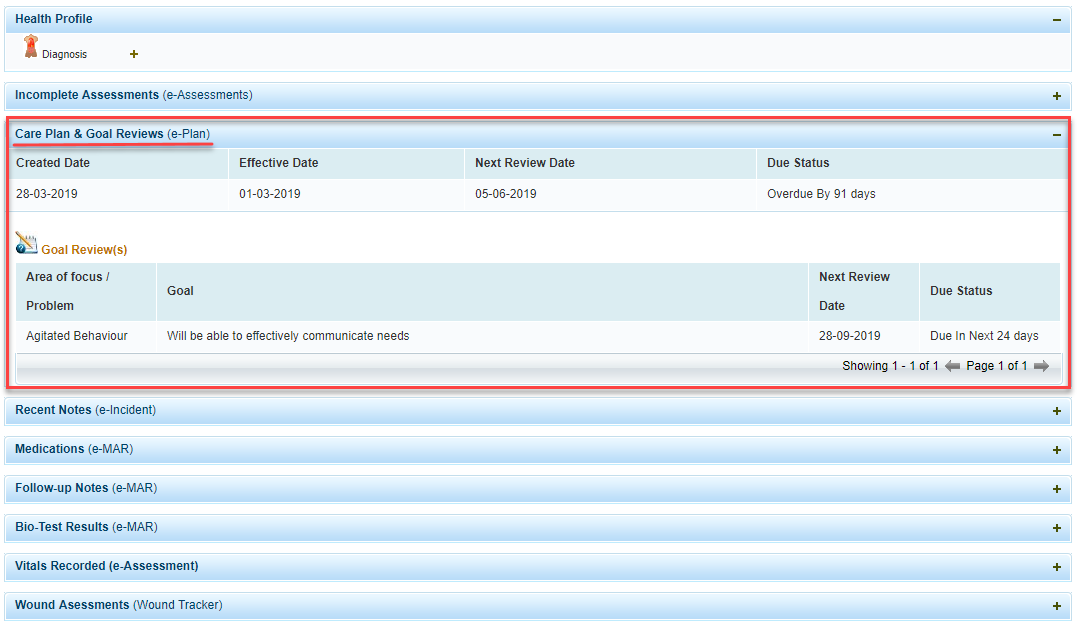Click the Due Status column header in goal table
The width and height of the screenshot is (1080, 627).
coord(961,291)
